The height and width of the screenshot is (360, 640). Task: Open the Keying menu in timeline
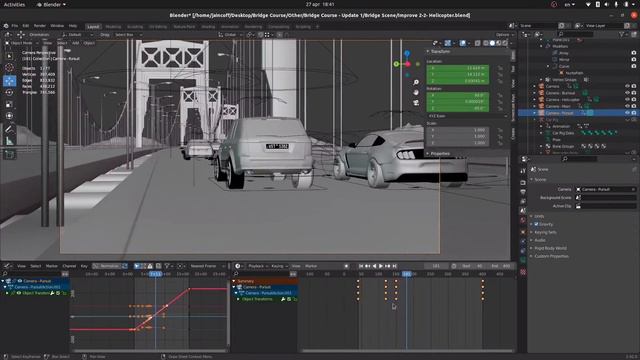tap(279, 266)
